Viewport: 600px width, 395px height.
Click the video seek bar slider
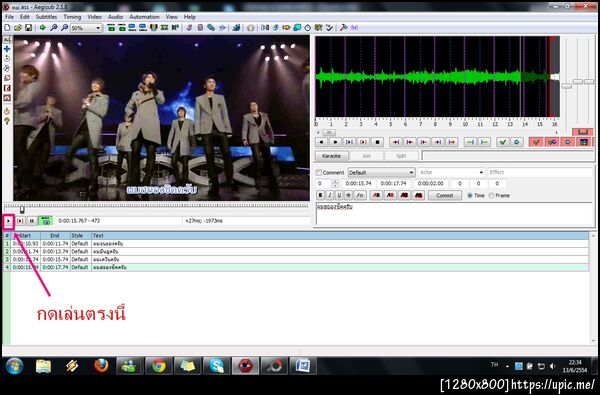(x=22, y=210)
